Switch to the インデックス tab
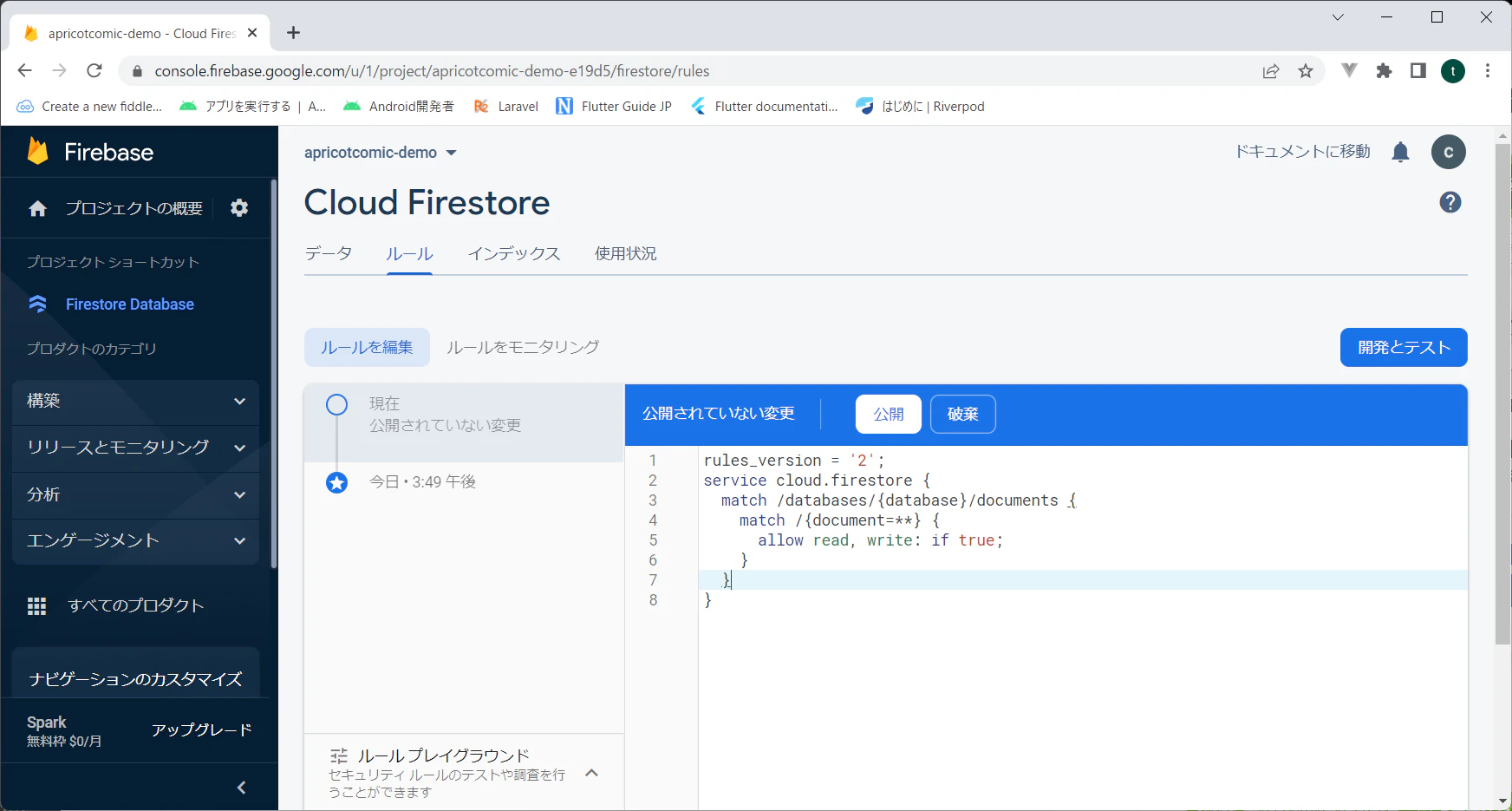The width and height of the screenshot is (1512, 811). [x=514, y=253]
